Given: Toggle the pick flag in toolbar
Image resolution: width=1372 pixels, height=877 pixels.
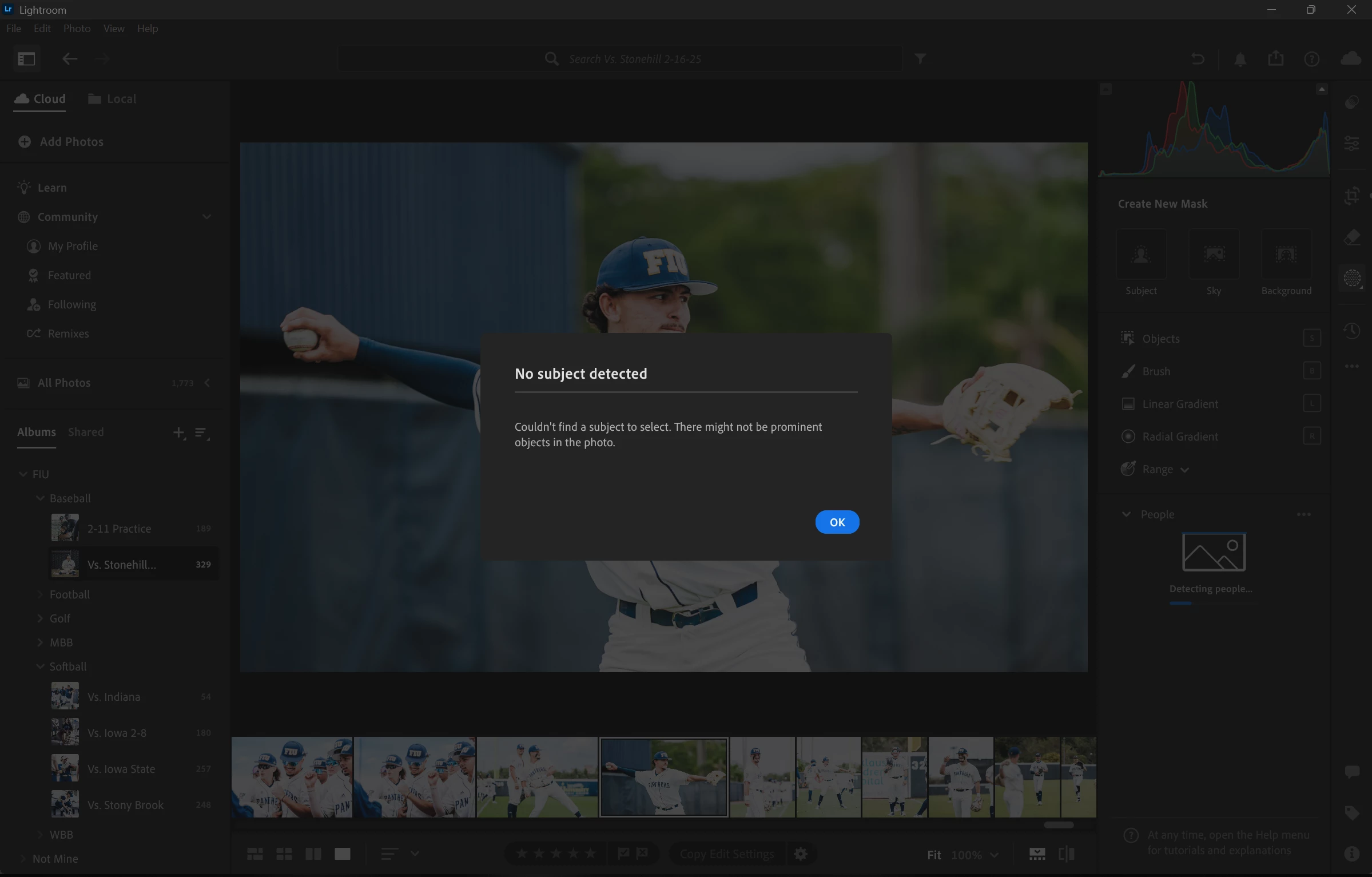Looking at the screenshot, I should click(623, 854).
